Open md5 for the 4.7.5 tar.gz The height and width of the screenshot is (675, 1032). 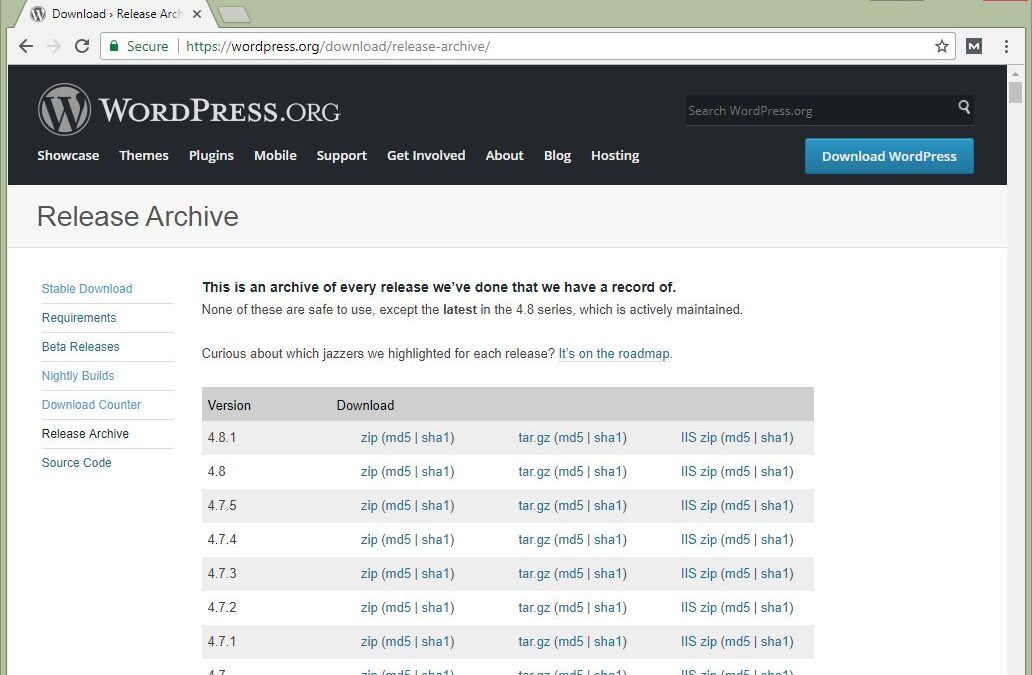571,505
